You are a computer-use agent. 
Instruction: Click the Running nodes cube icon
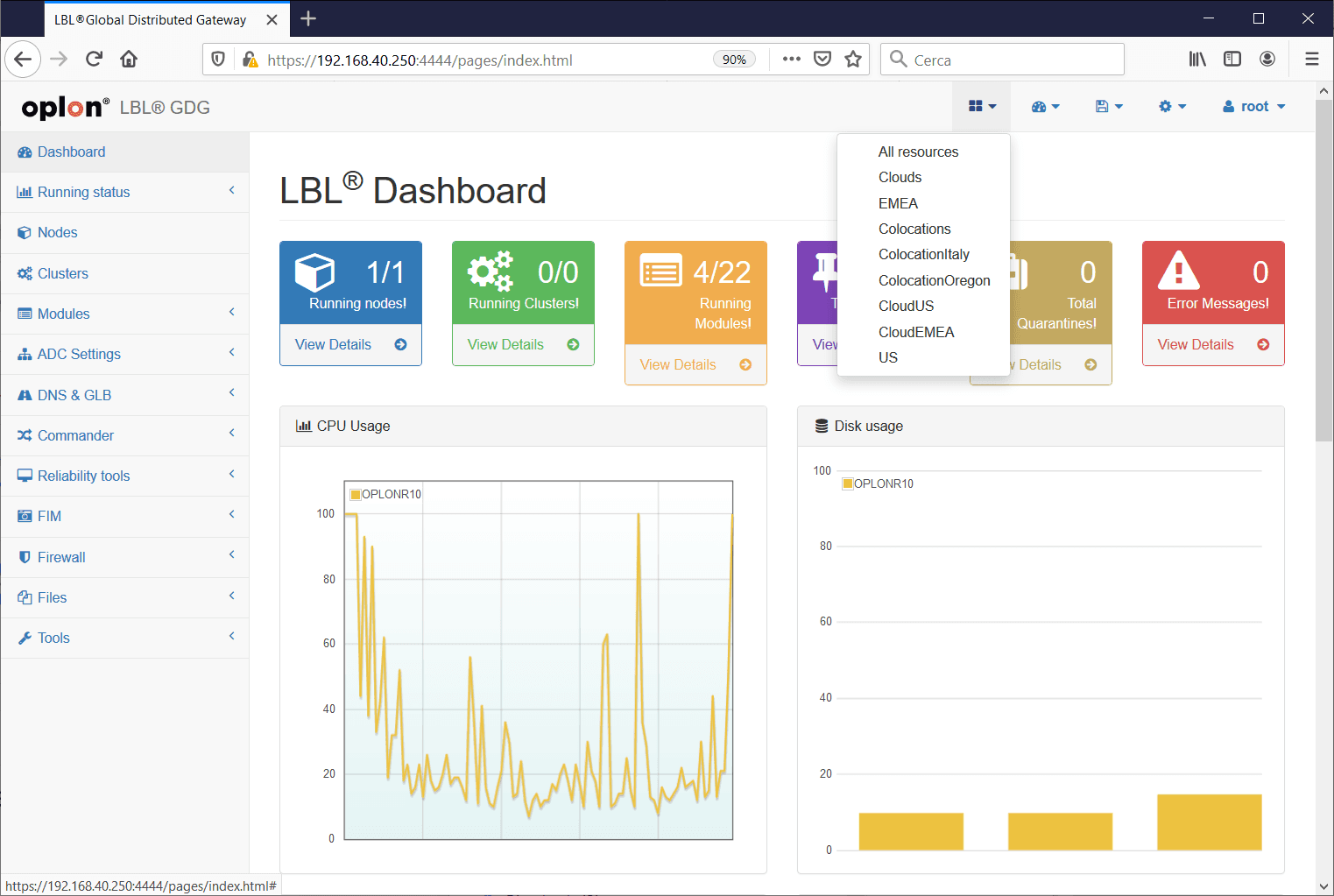[x=314, y=272]
